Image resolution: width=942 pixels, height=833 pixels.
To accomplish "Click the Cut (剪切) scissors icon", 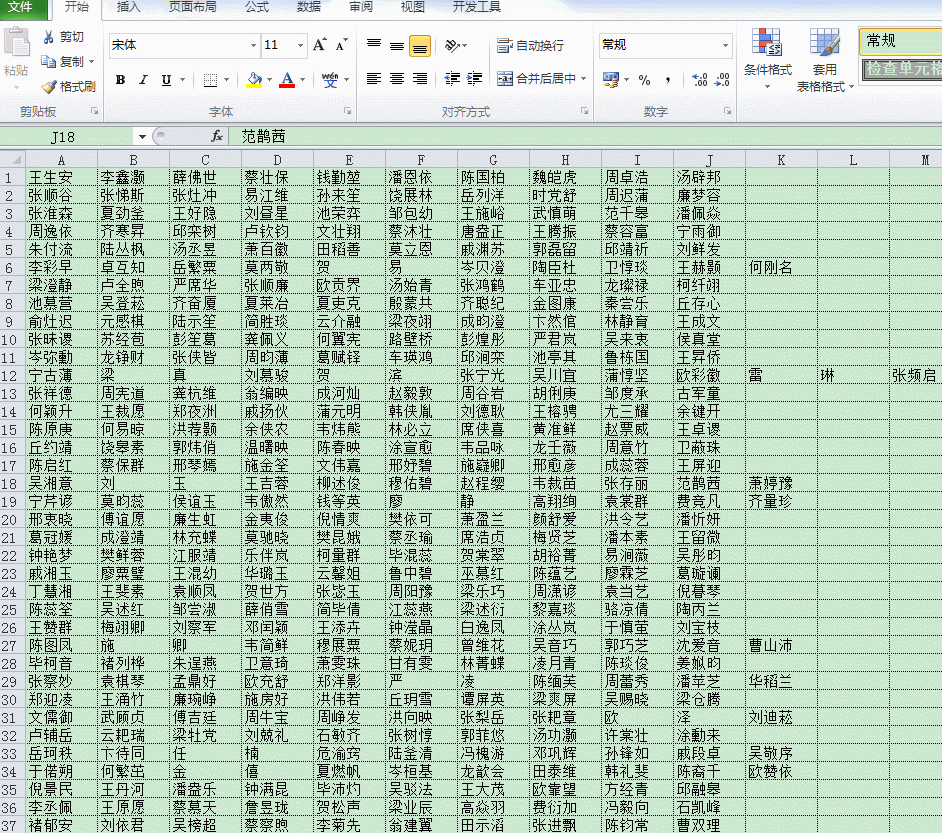I will click(49, 37).
